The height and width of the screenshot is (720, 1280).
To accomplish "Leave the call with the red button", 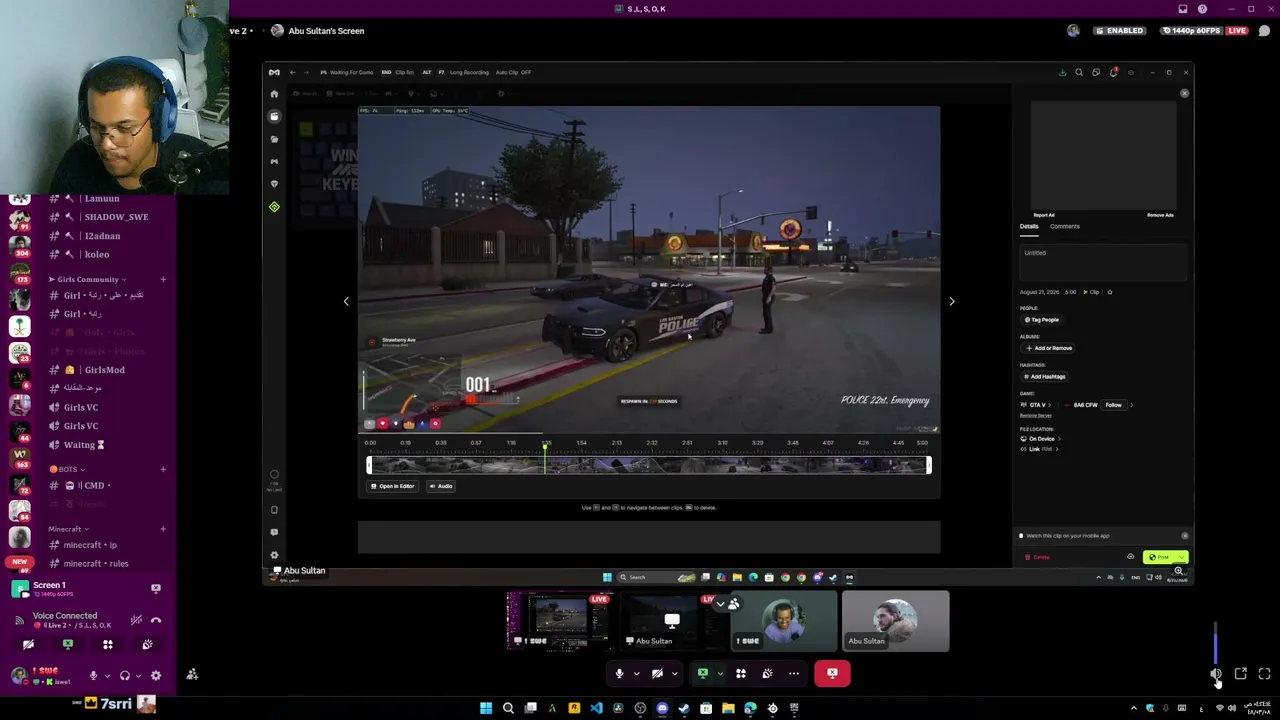I will (x=832, y=674).
